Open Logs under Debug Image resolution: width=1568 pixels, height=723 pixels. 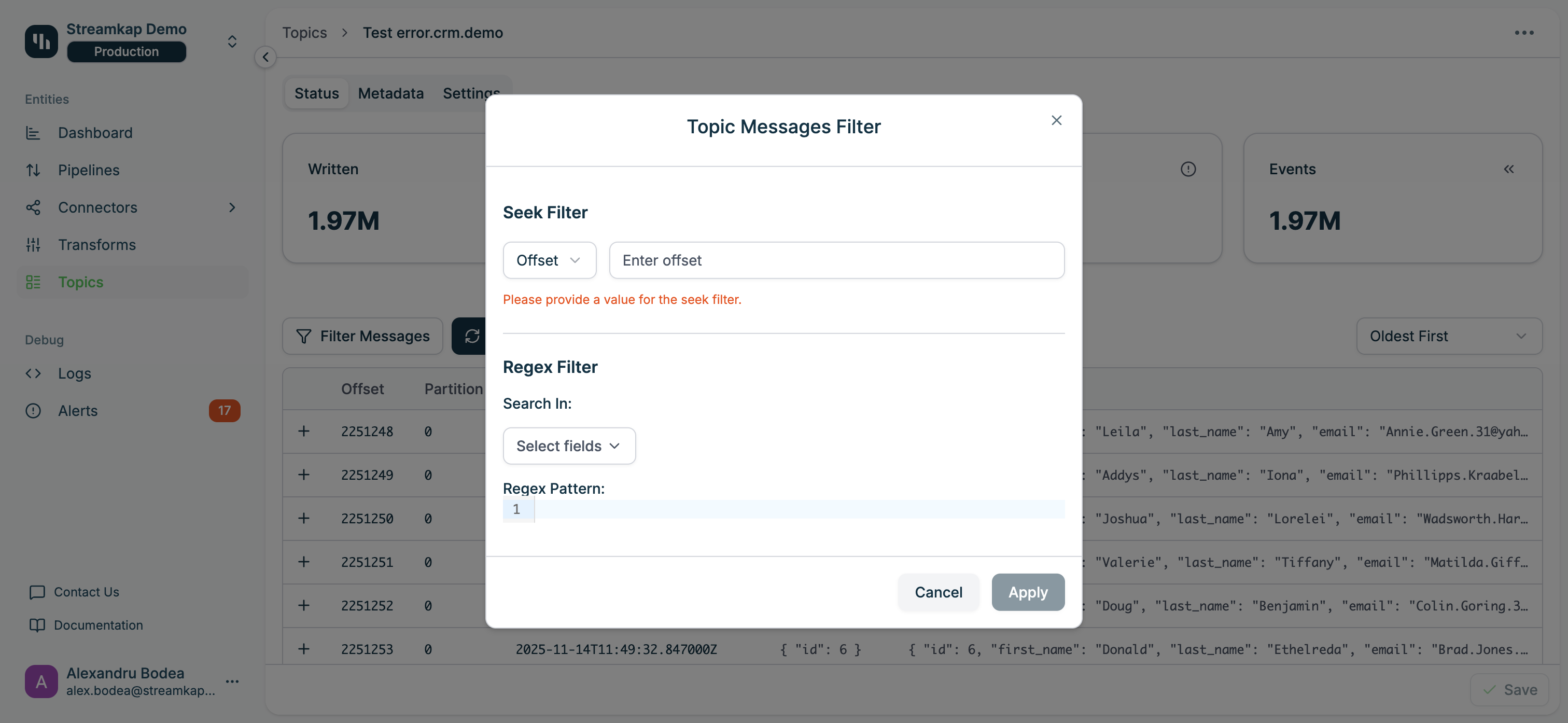tap(74, 373)
